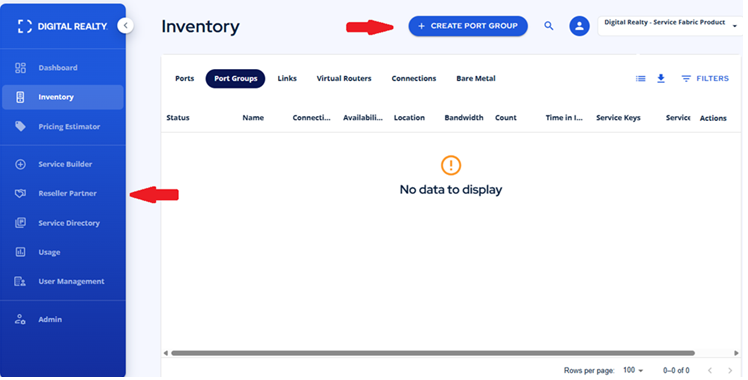This screenshot has width=748, height=380.
Task: Click the orange warning alert icon
Action: 451,165
